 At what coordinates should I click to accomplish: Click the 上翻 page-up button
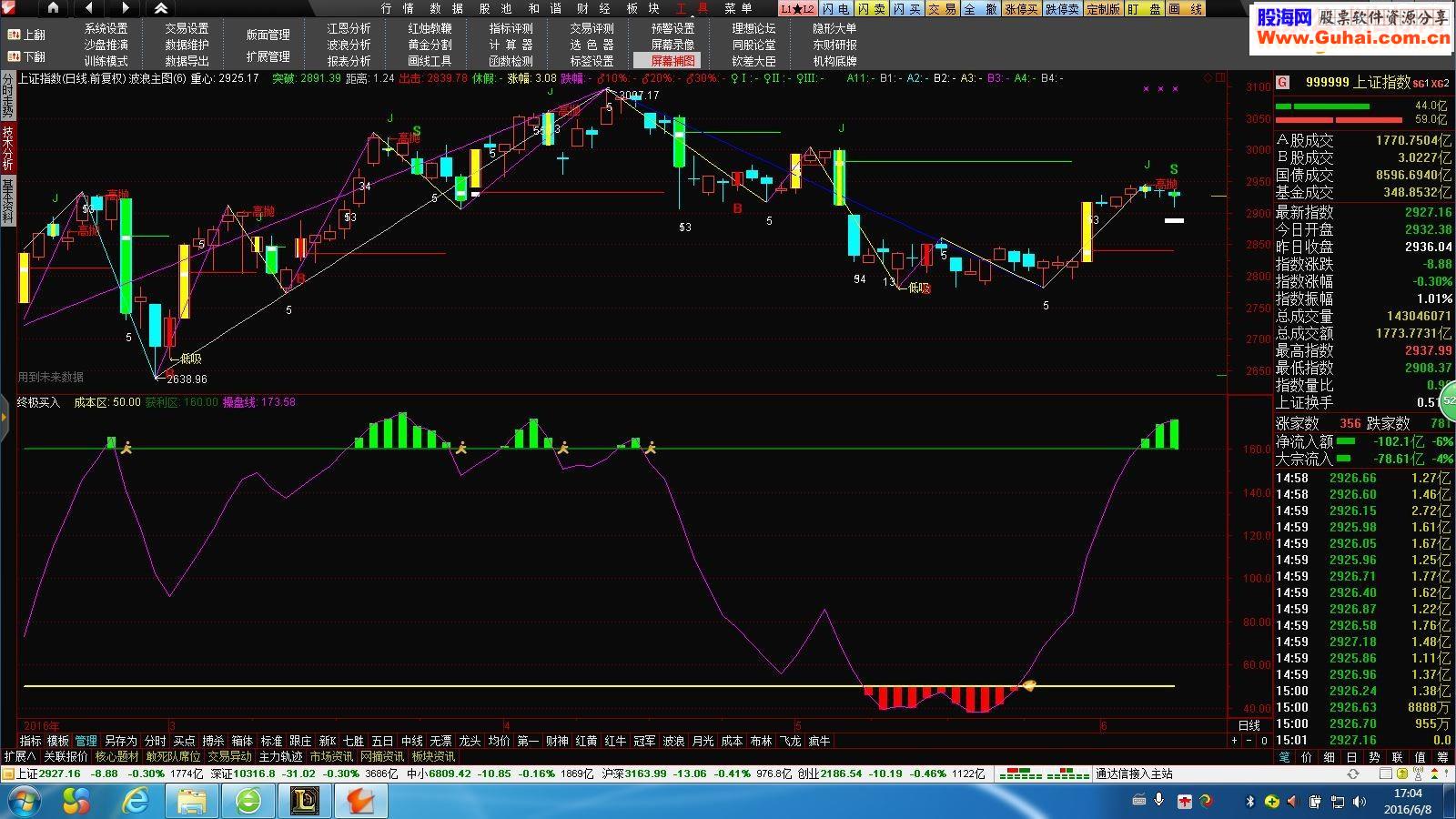(x=26, y=35)
